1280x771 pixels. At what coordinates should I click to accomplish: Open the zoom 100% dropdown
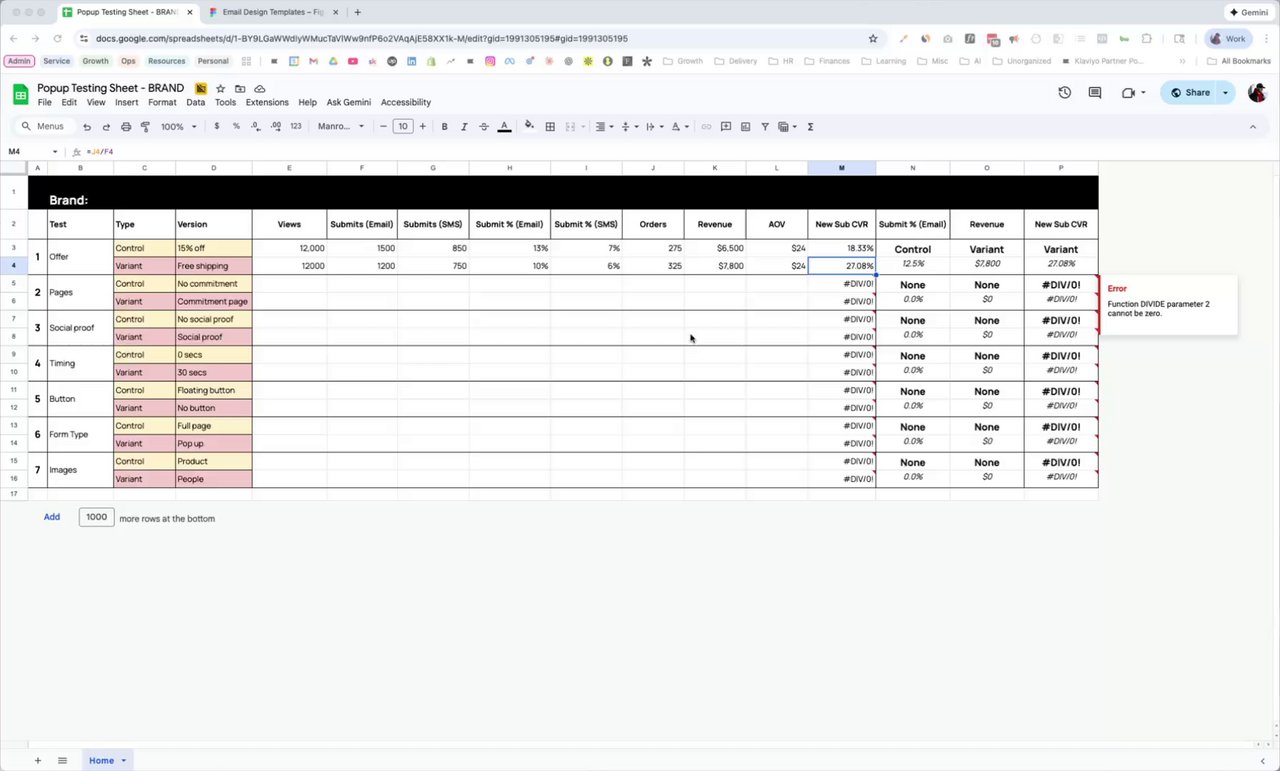point(179,127)
